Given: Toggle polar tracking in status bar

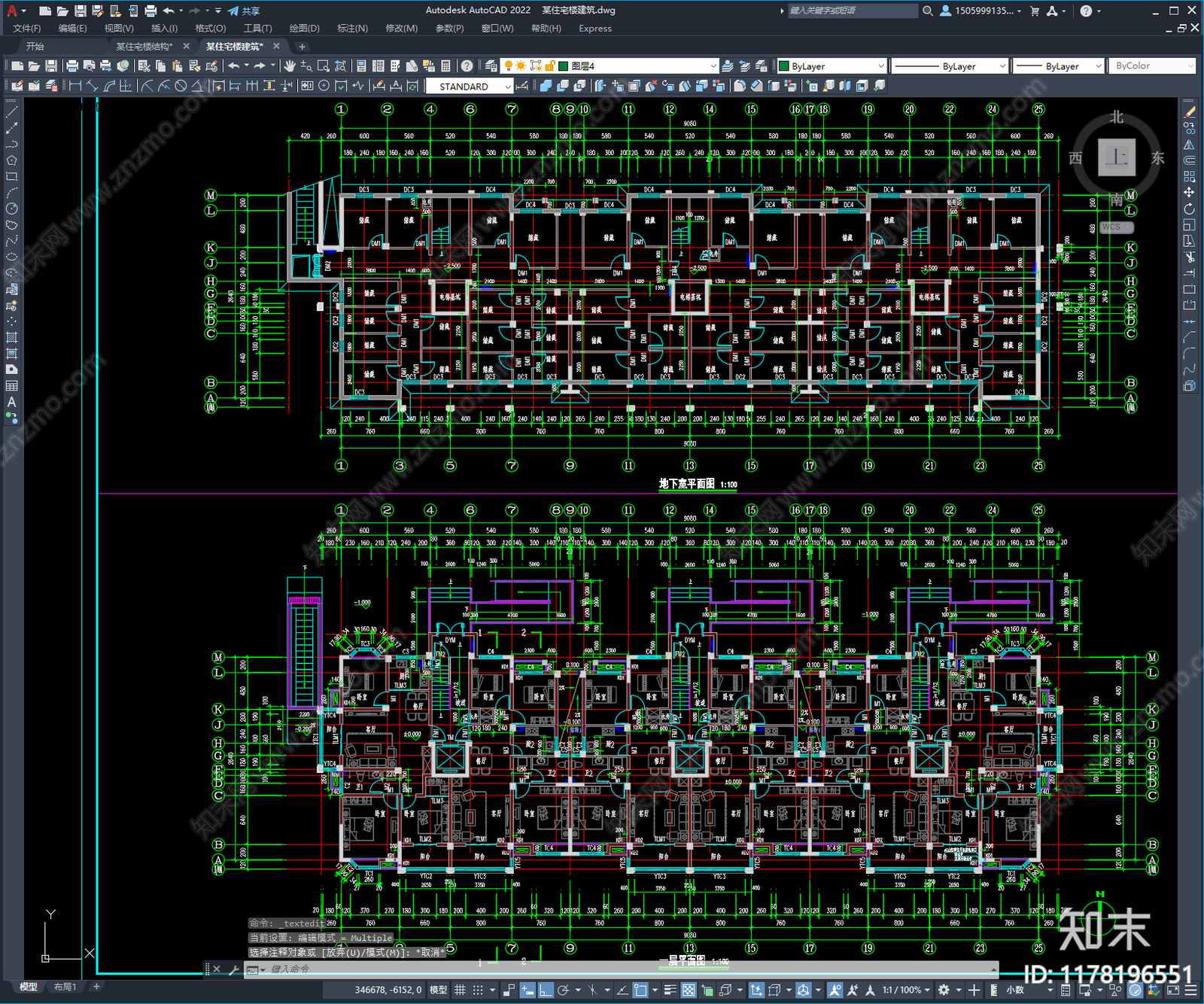Looking at the screenshot, I should pos(563,990).
